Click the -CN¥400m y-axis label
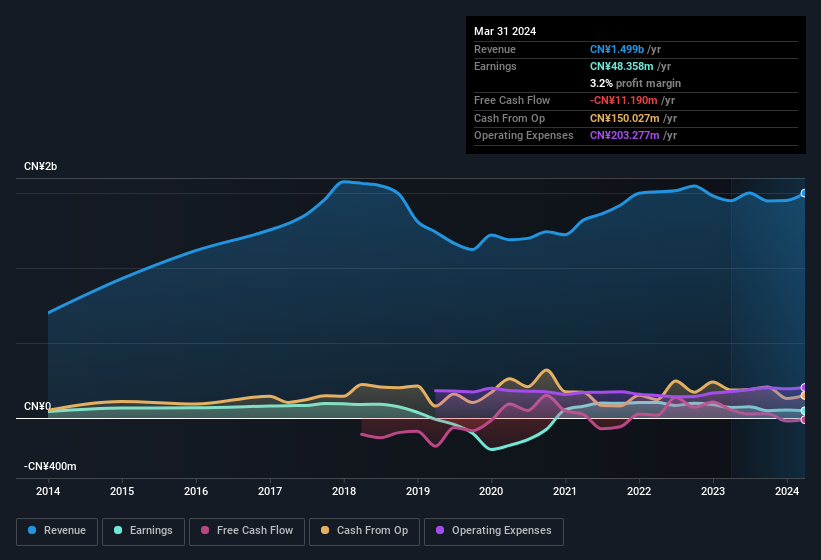Viewport: 821px width, 560px height. [x=50, y=466]
